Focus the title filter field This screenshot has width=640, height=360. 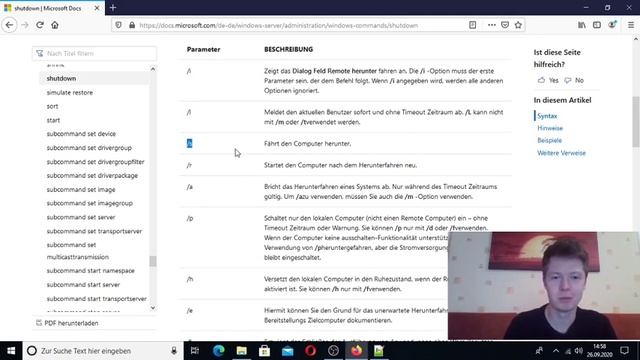pyautogui.click(x=94, y=53)
